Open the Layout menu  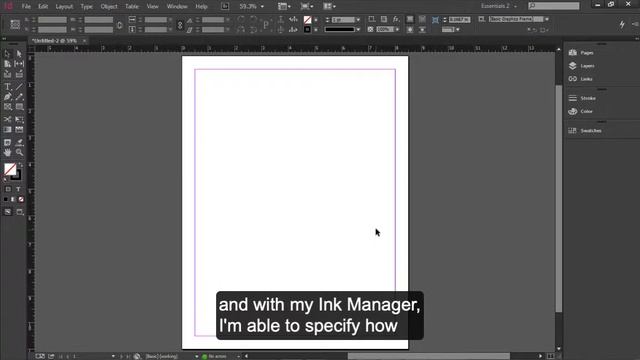[x=64, y=7]
